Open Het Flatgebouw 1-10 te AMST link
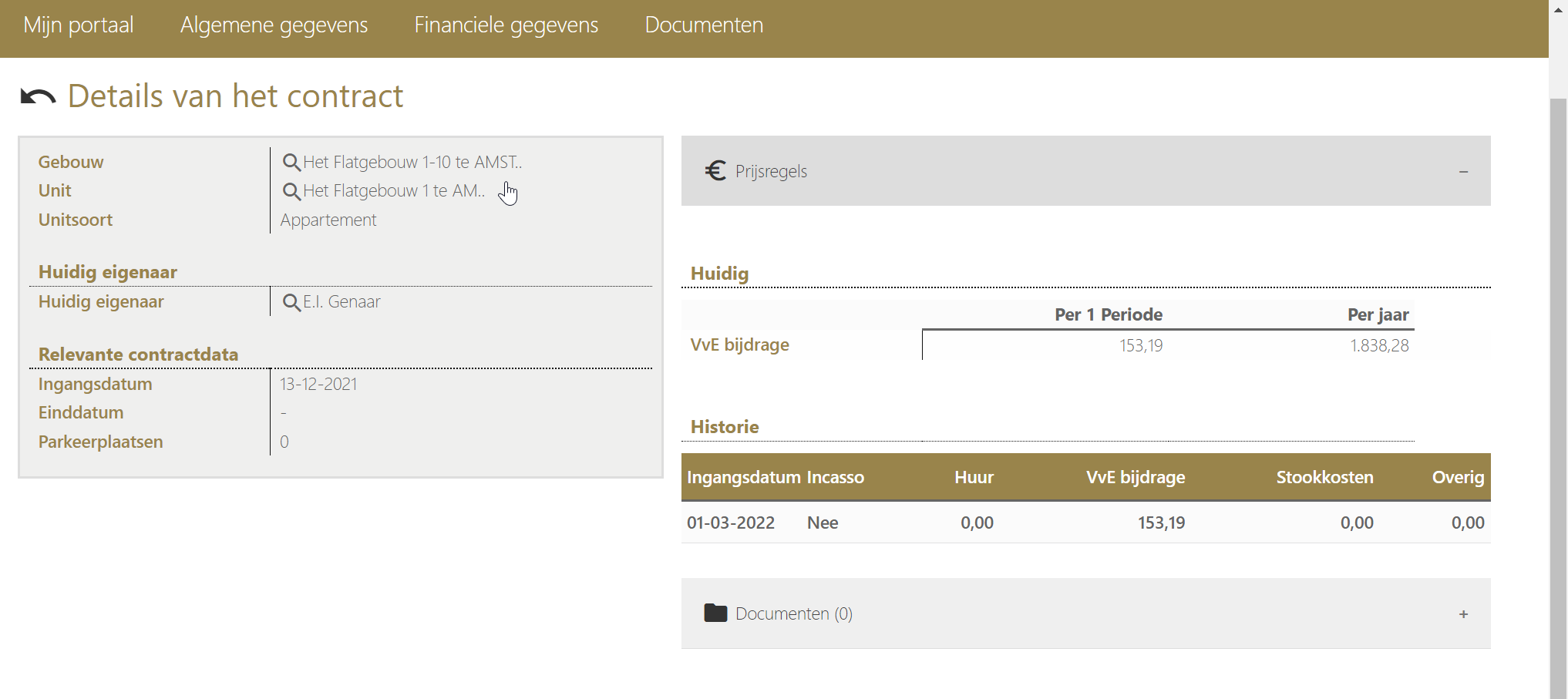This screenshot has height=699, width=1568. 412,162
